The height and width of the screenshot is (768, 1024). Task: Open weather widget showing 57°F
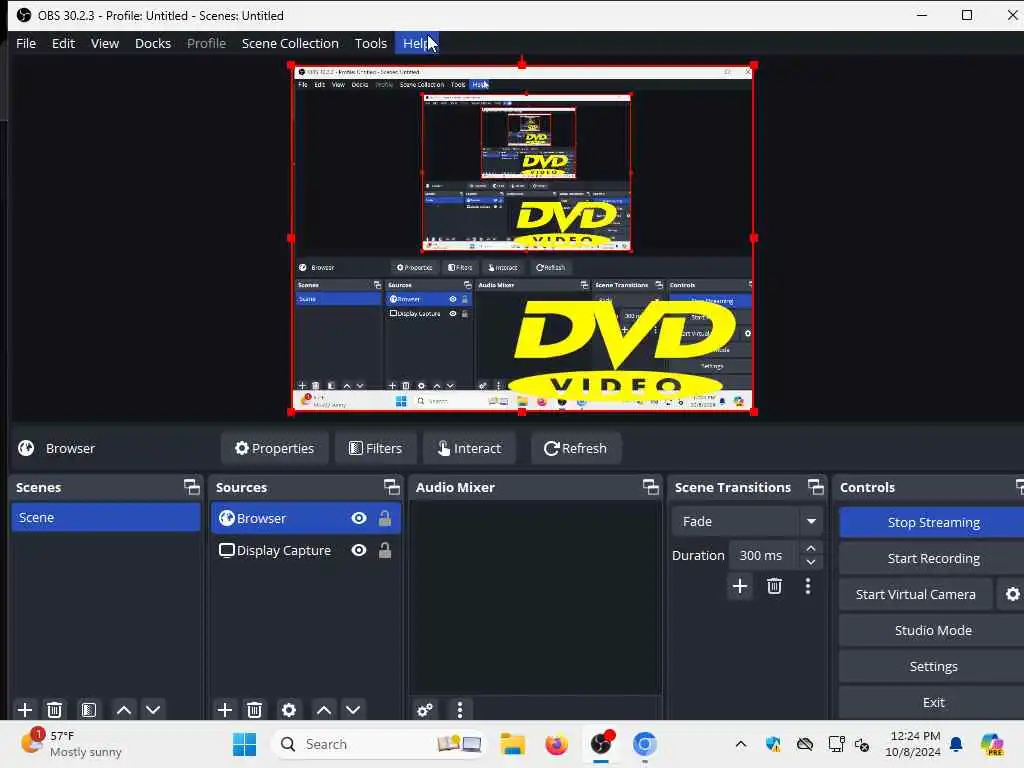(71, 744)
